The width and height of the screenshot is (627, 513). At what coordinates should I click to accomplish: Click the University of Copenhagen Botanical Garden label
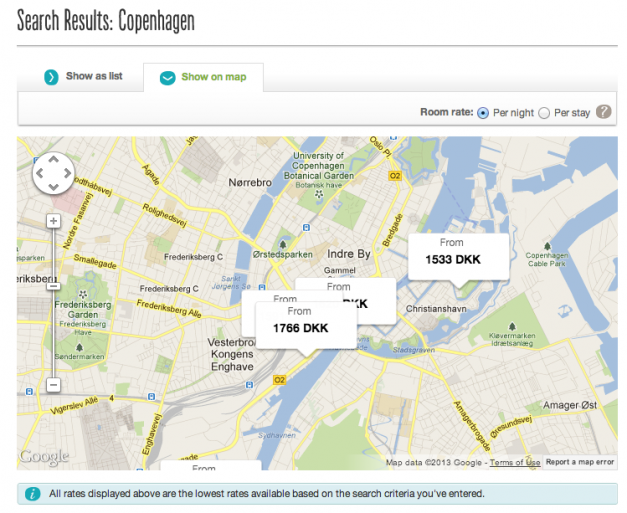coord(319,166)
